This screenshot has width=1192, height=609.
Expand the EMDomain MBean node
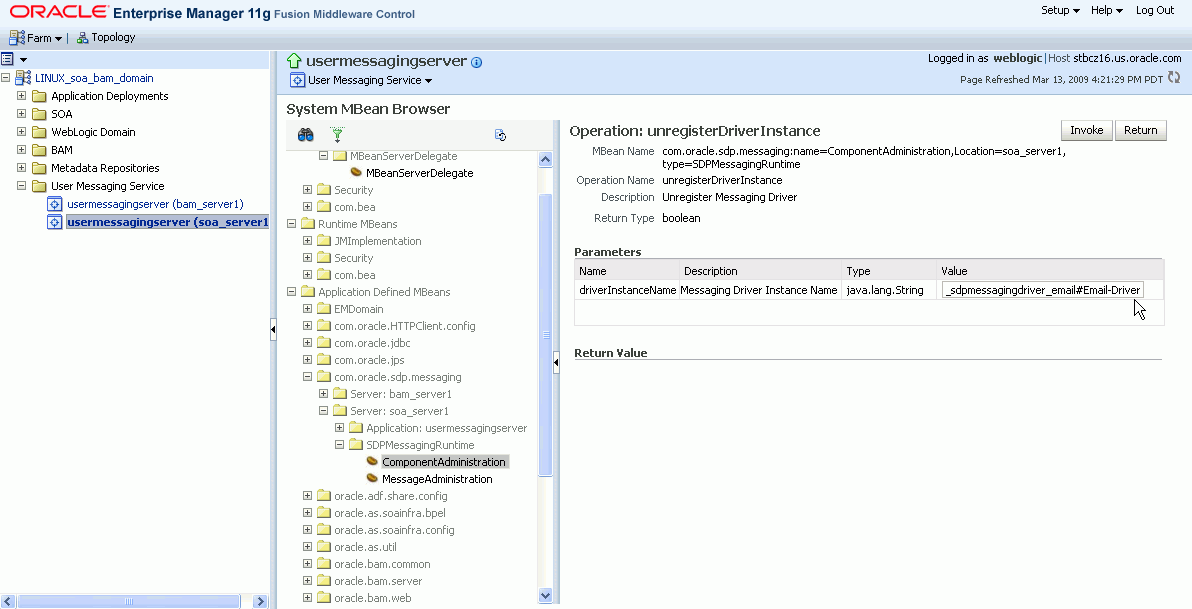coord(307,309)
